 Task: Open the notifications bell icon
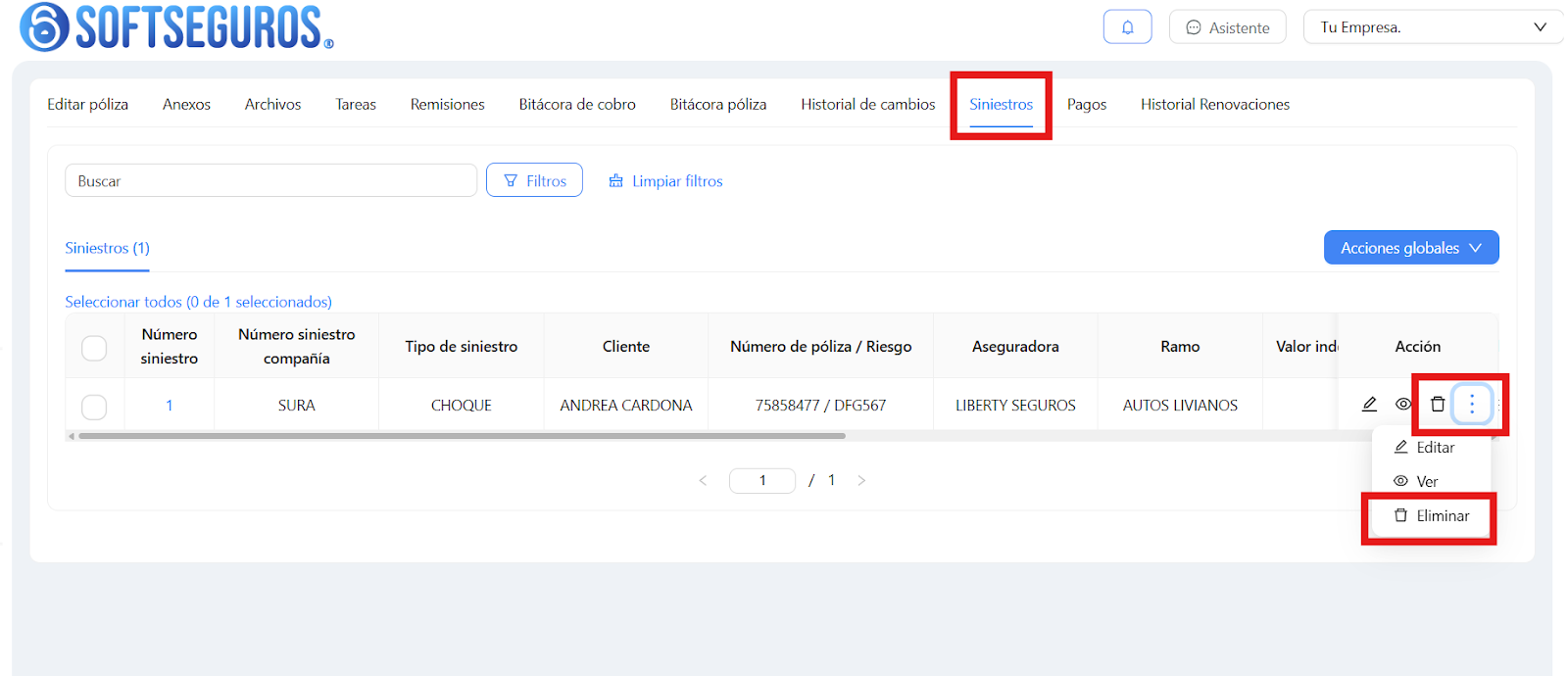(x=1127, y=27)
